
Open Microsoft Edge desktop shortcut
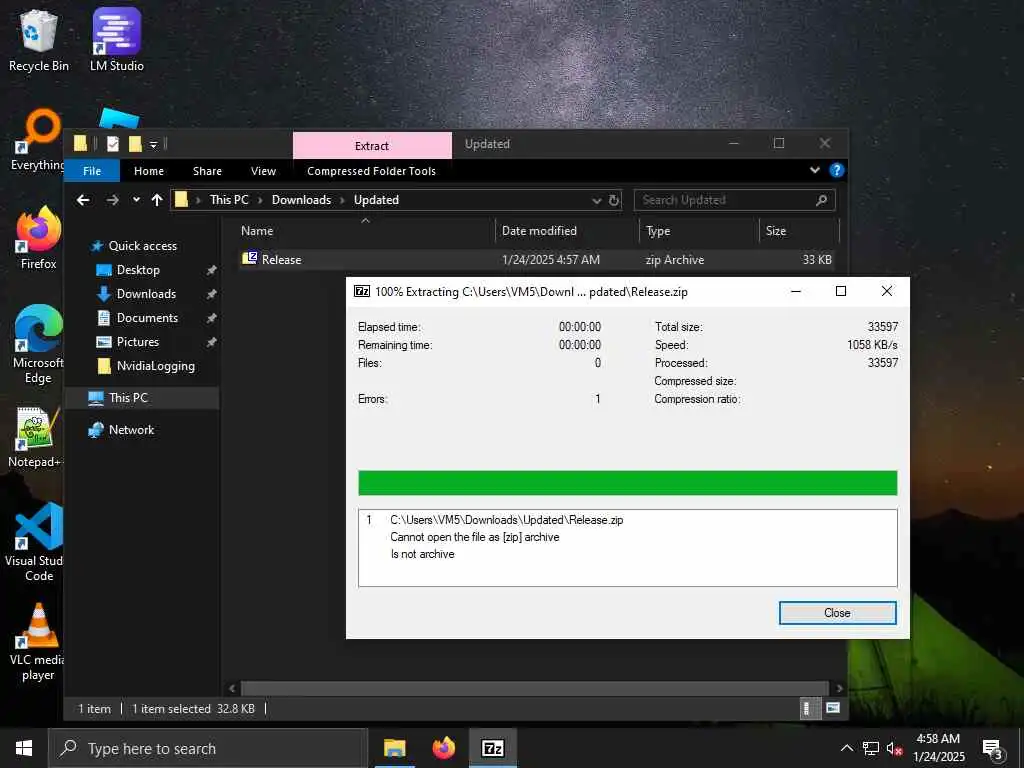pos(38,345)
